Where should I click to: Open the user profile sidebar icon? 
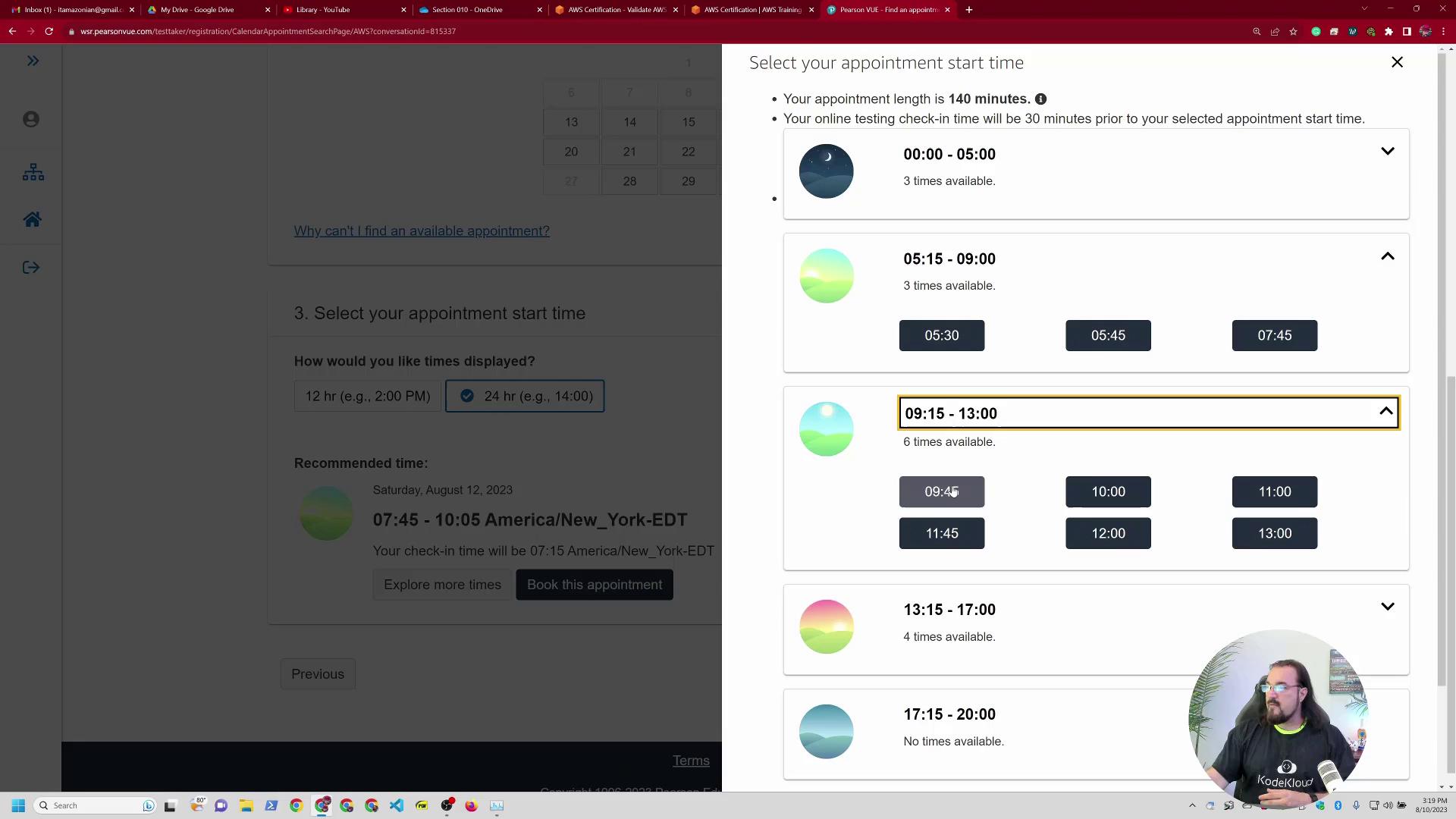(31, 120)
